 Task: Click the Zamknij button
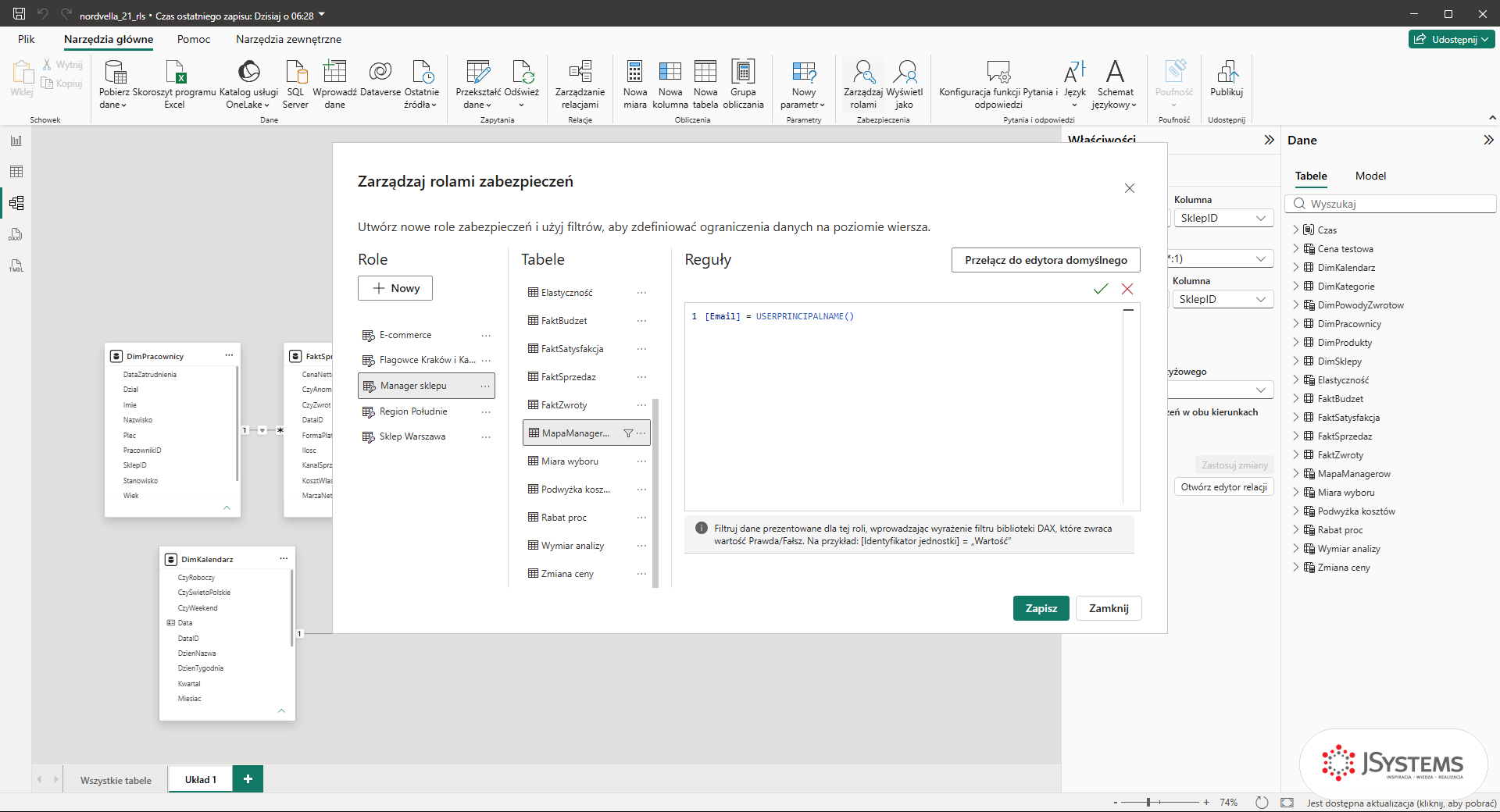(x=1109, y=608)
